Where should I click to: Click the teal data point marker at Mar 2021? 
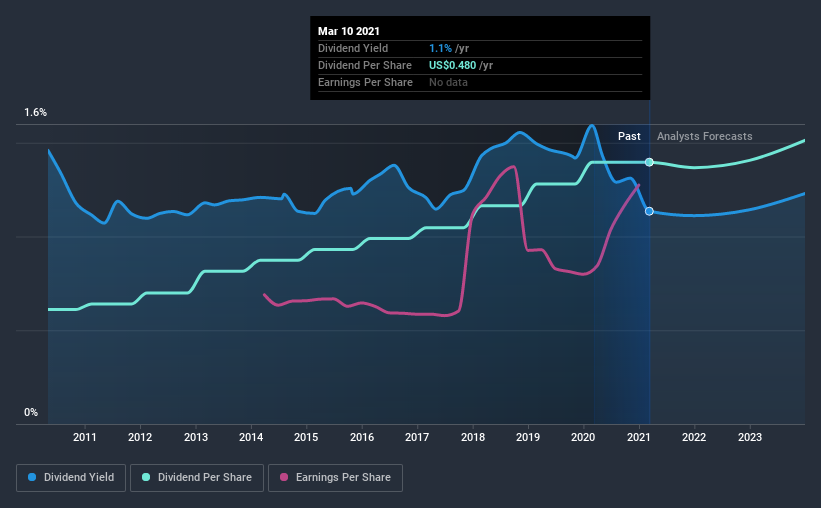tap(649, 162)
